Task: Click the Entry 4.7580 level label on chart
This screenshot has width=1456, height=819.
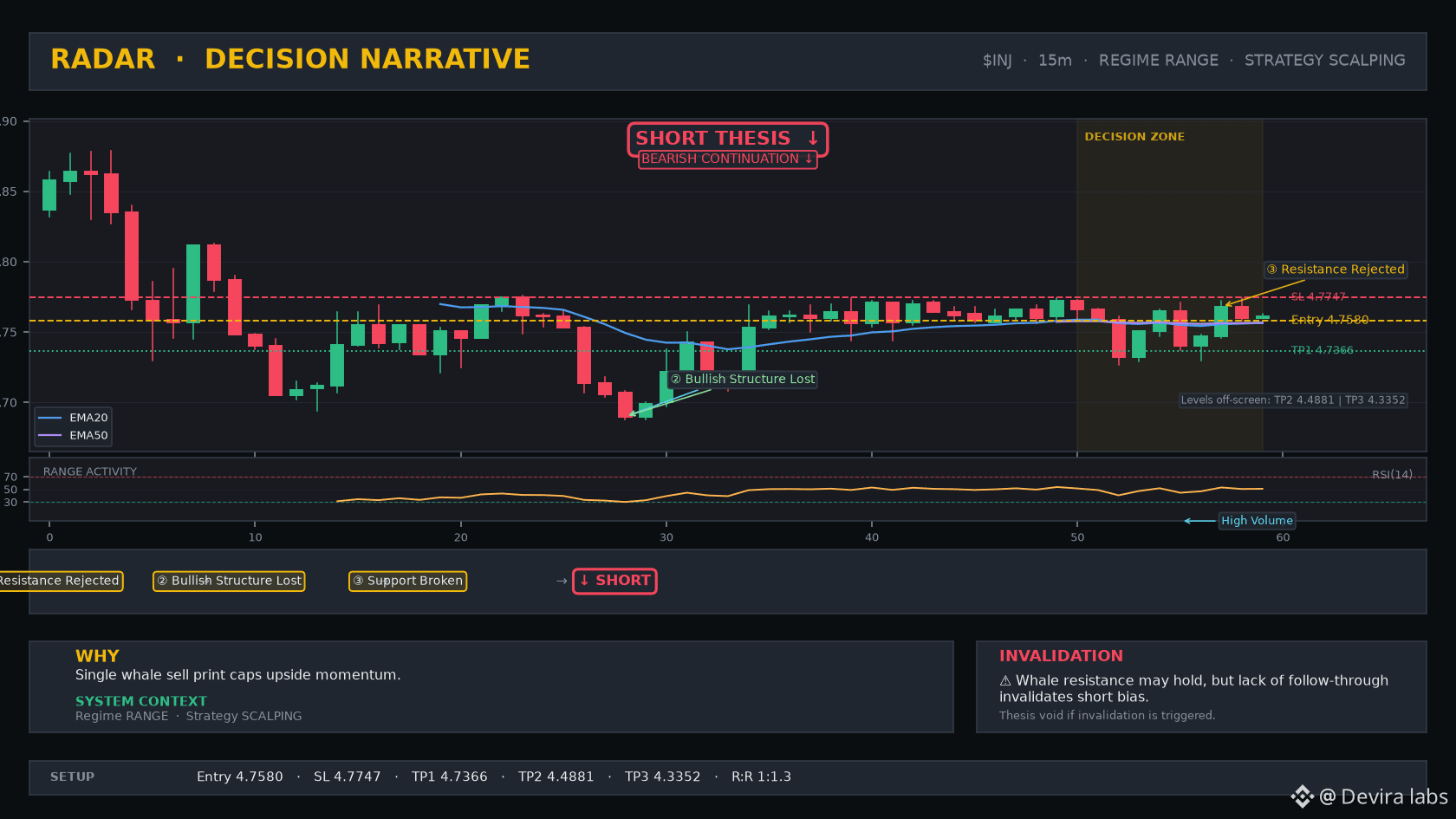Action: [1329, 320]
